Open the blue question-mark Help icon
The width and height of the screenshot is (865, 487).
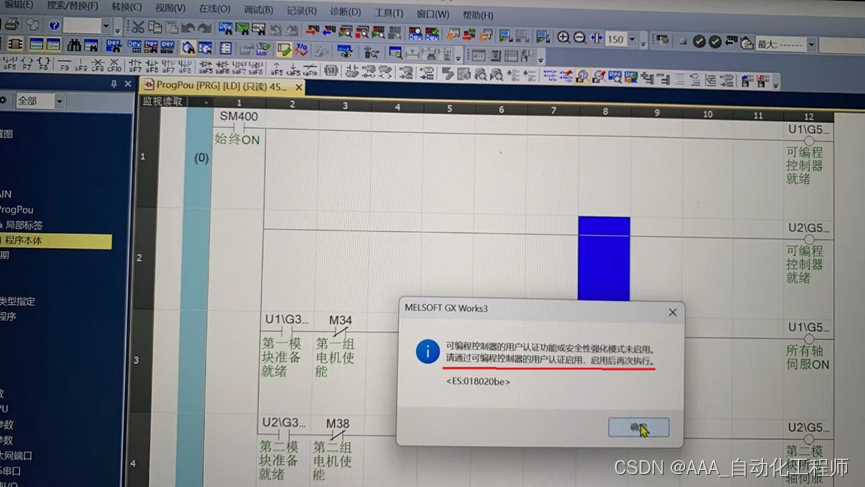tap(54, 25)
